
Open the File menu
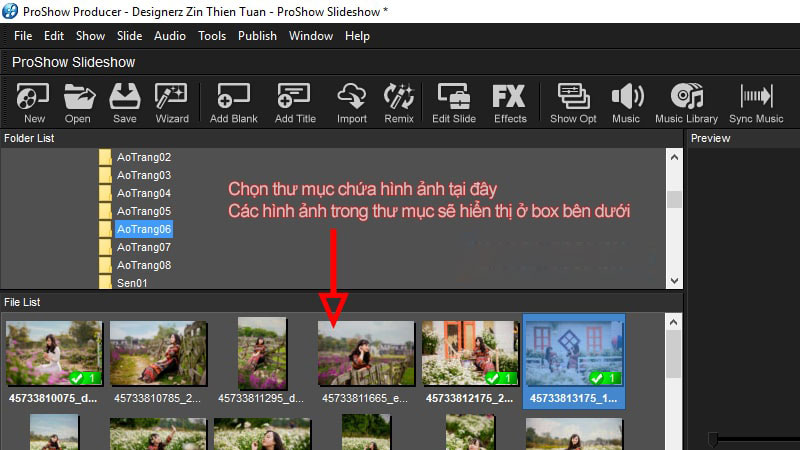click(23, 36)
